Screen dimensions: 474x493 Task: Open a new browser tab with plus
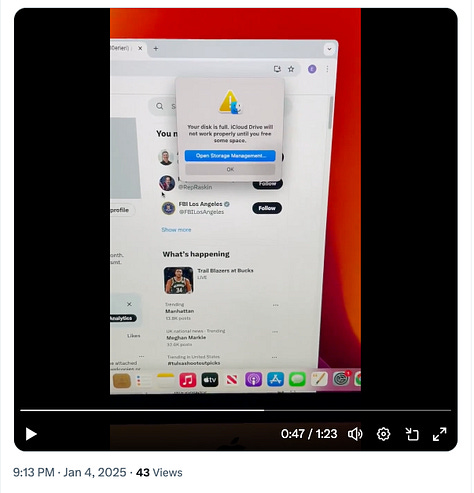coord(156,48)
